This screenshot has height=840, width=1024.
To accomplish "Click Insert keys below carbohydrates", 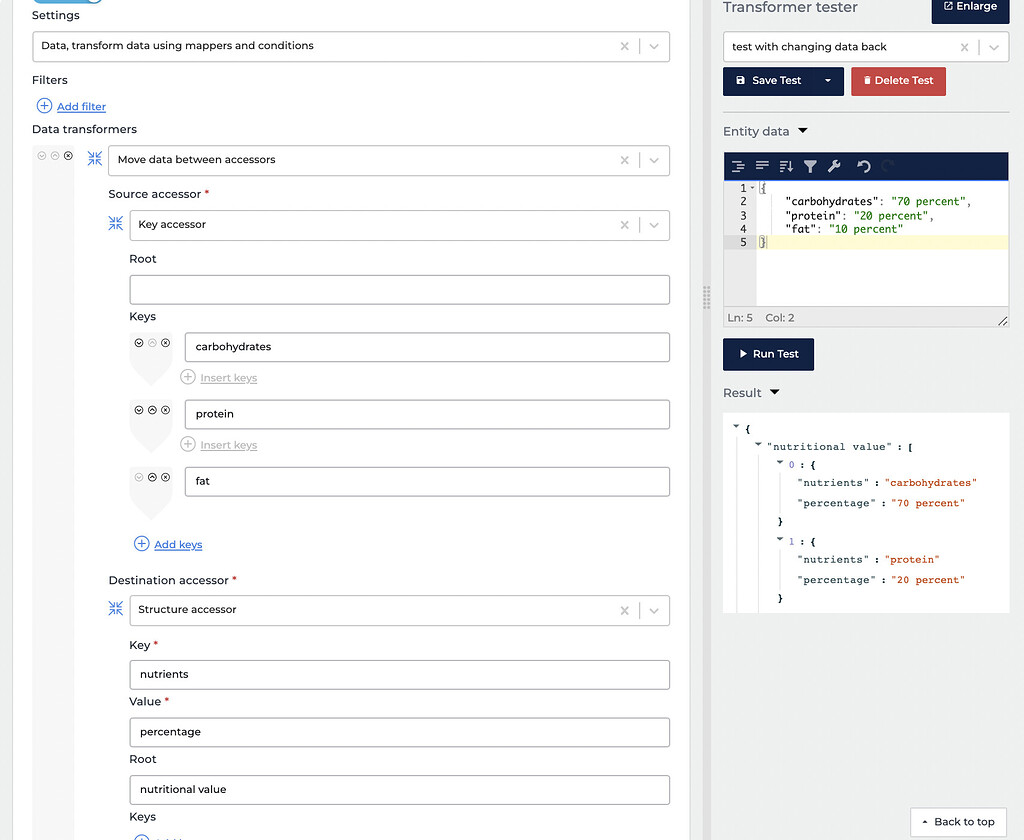I will click(x=229, y=378).
